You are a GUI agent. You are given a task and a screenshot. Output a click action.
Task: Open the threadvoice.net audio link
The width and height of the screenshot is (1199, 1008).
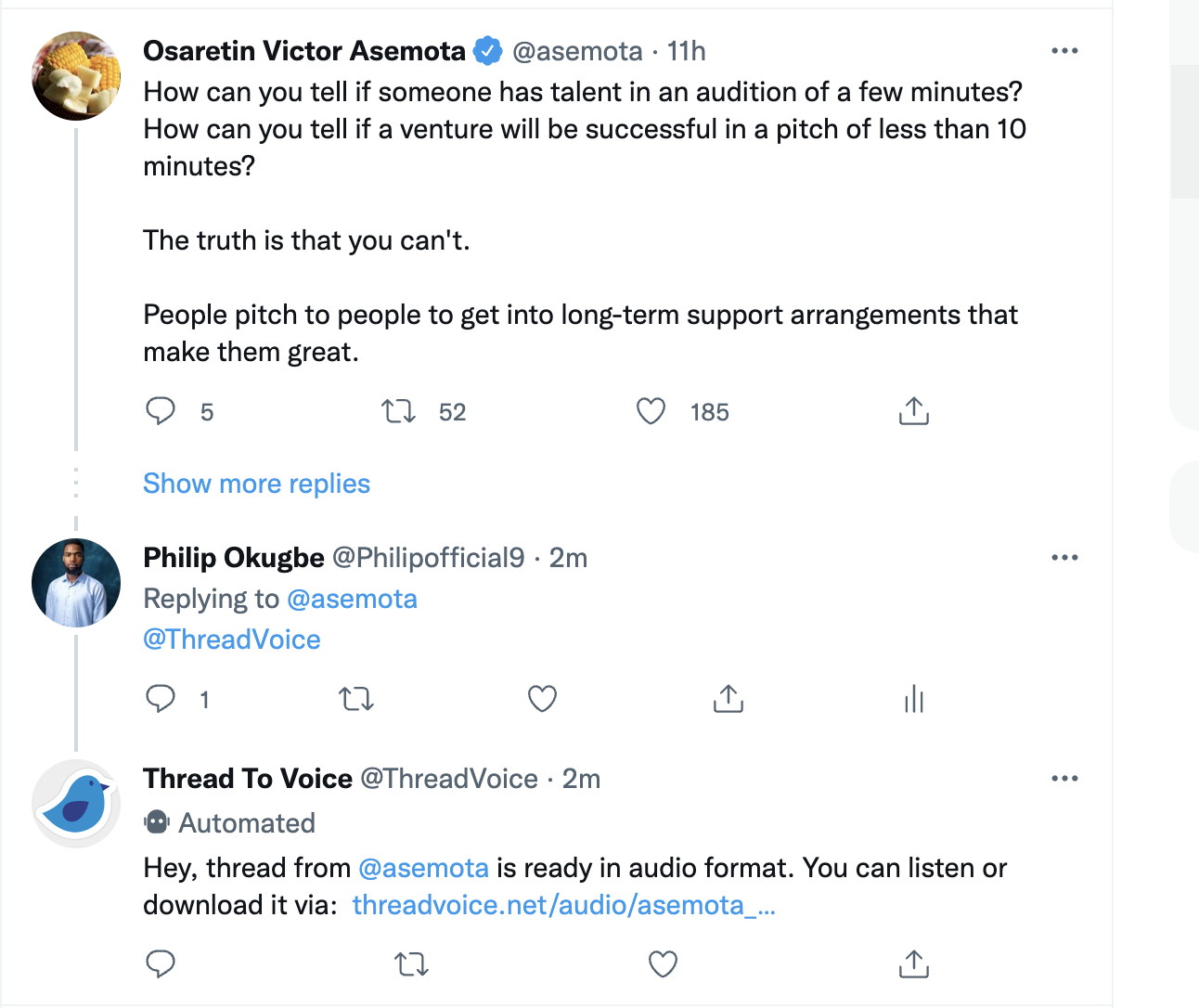pos(564,905)
